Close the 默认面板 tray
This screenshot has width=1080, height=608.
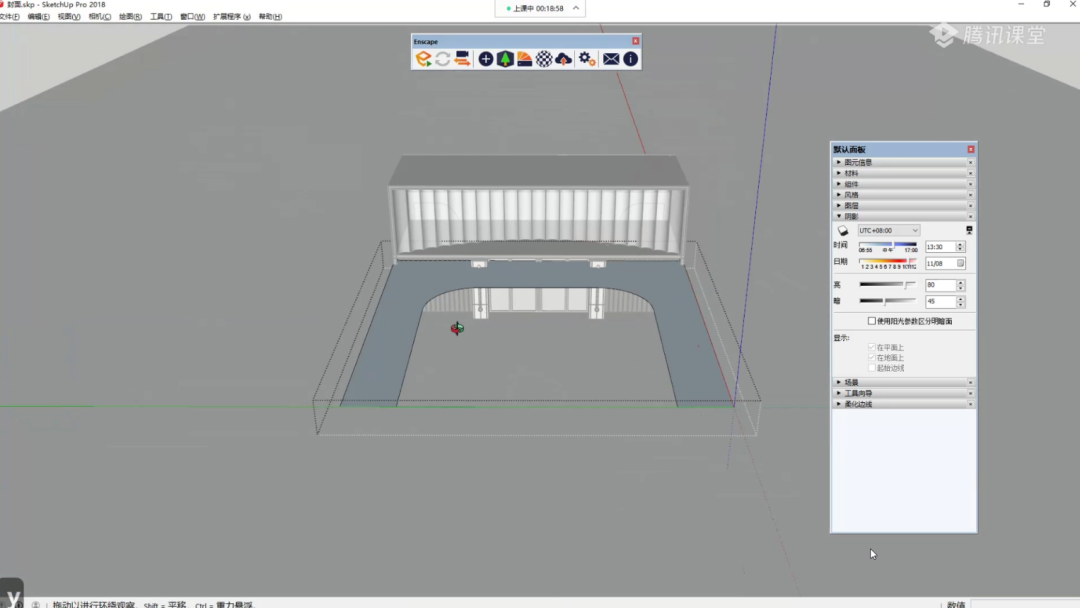pyautogui.click(x=970, y=149)
